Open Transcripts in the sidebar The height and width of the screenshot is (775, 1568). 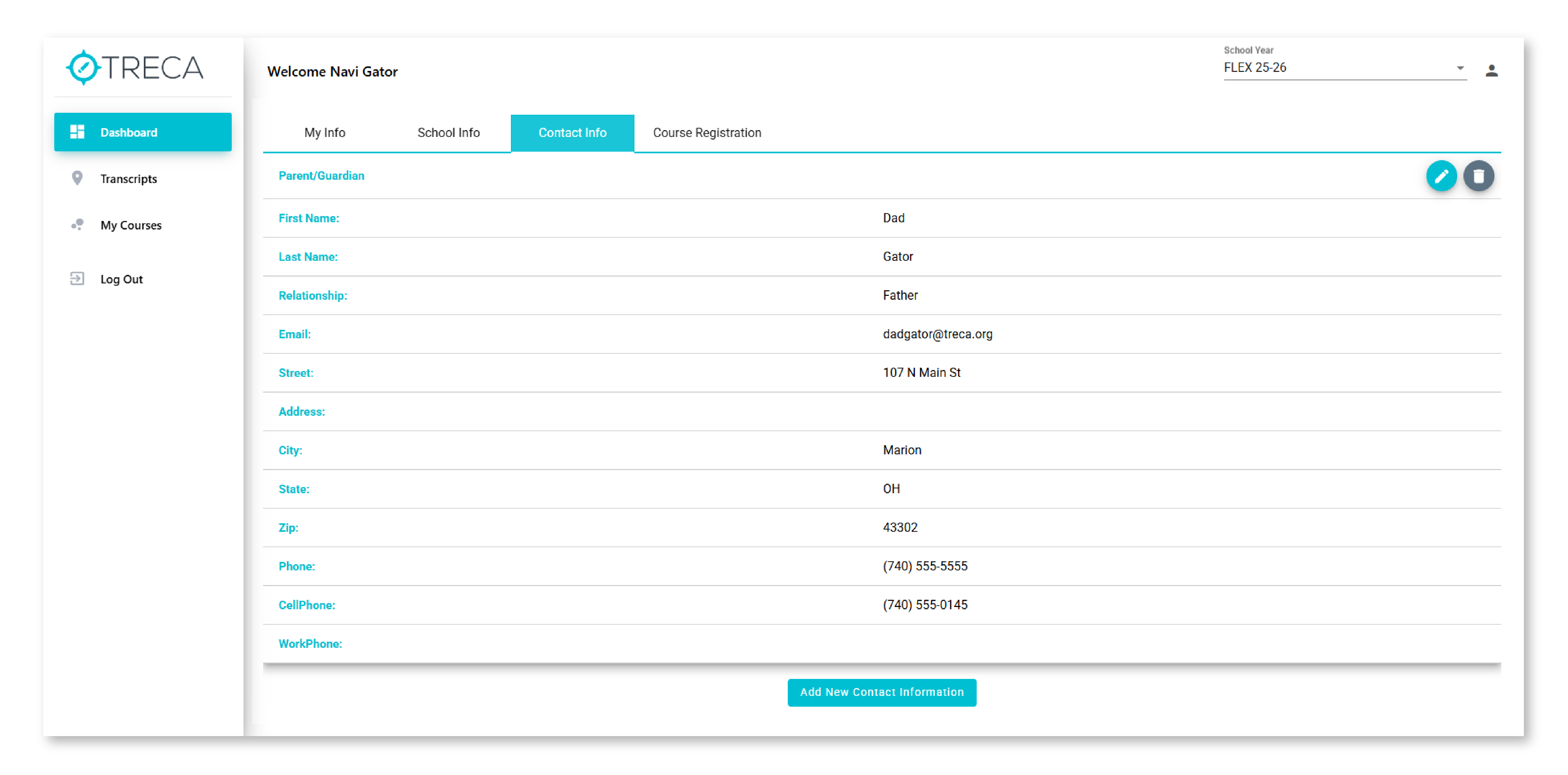pos(128,179)
